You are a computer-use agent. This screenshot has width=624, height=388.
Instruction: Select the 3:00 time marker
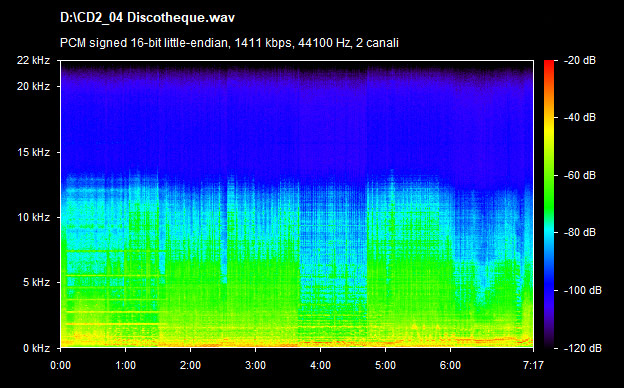(x=255, y=365)
